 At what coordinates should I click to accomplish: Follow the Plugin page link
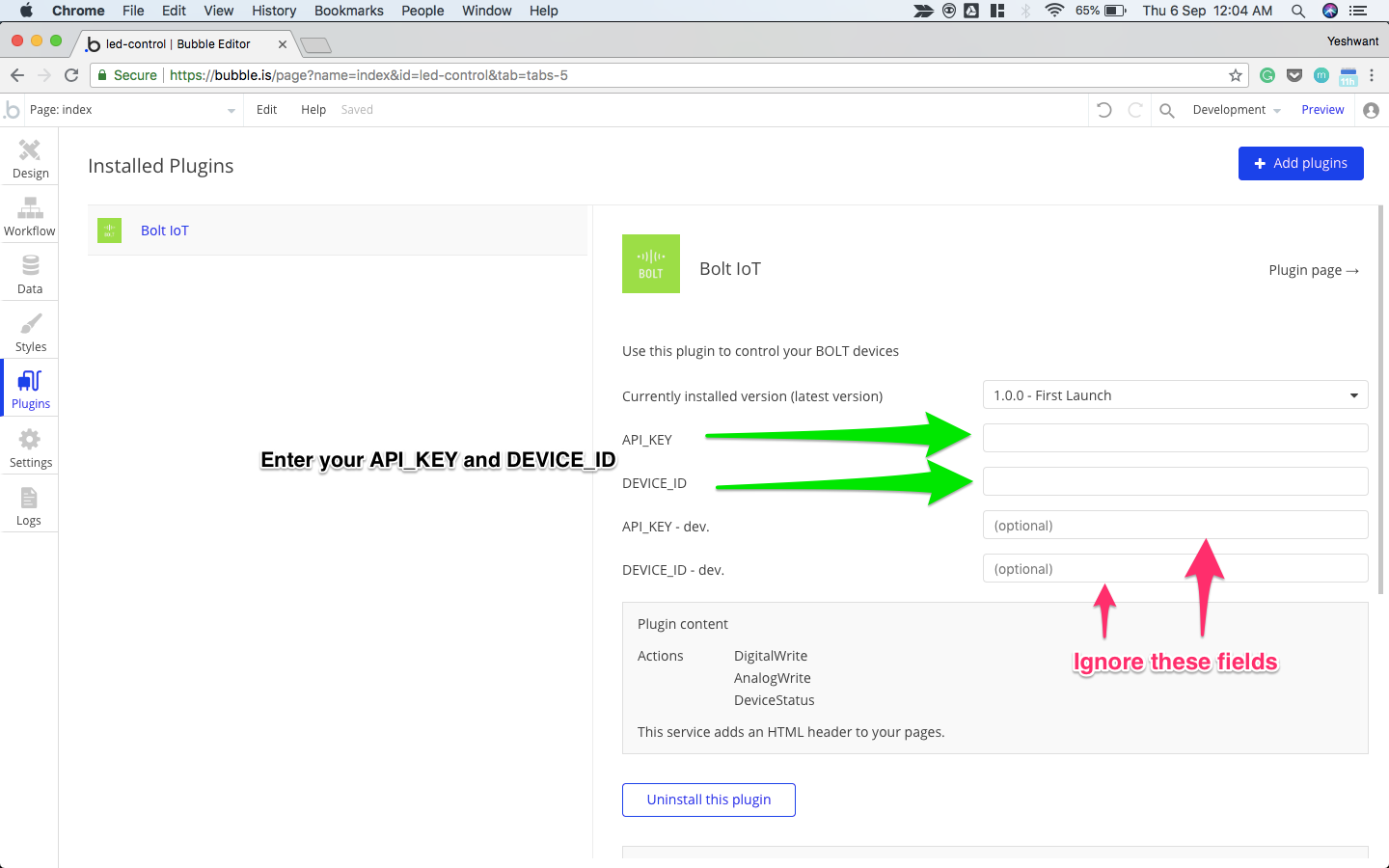tap(1314, 270)
